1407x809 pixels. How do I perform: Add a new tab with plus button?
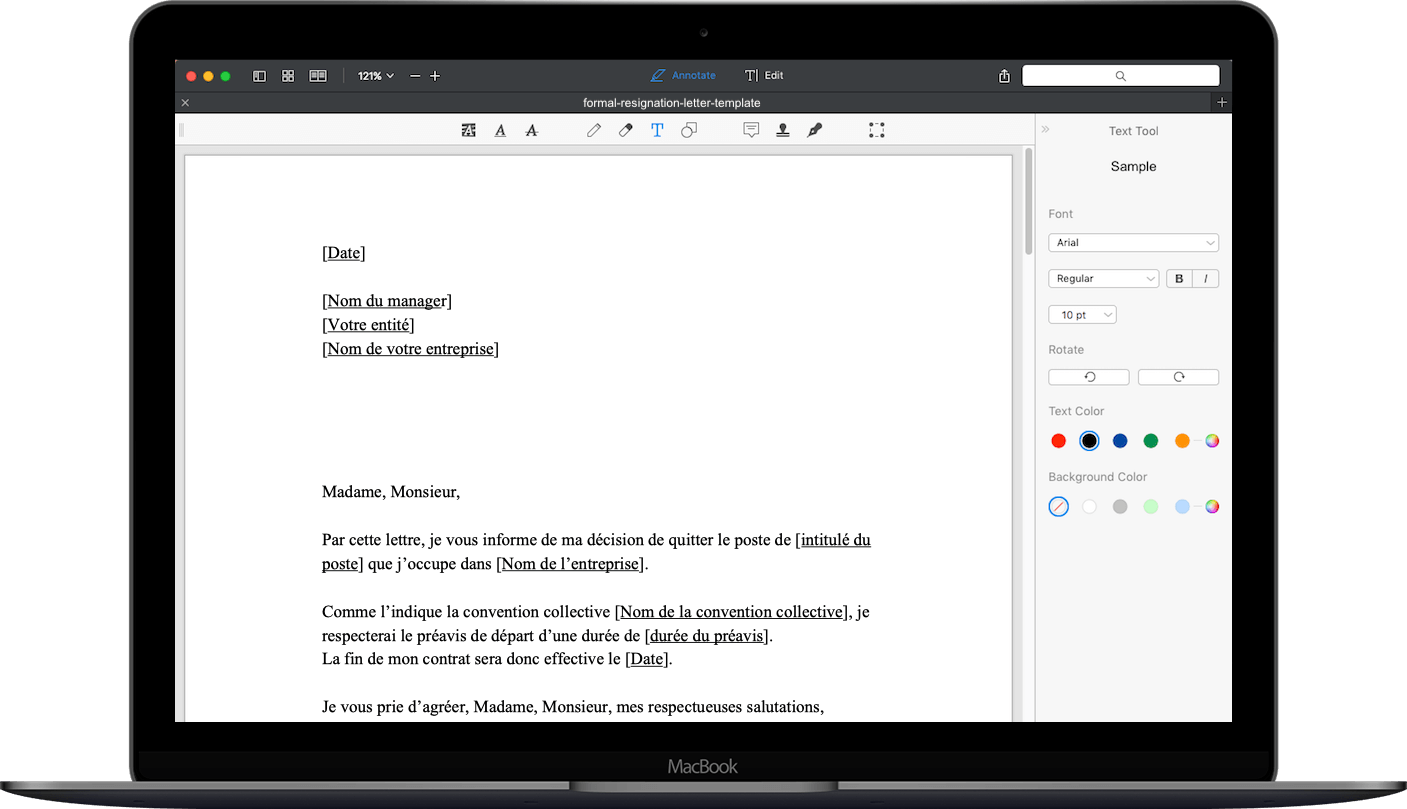click(1221, 103)
